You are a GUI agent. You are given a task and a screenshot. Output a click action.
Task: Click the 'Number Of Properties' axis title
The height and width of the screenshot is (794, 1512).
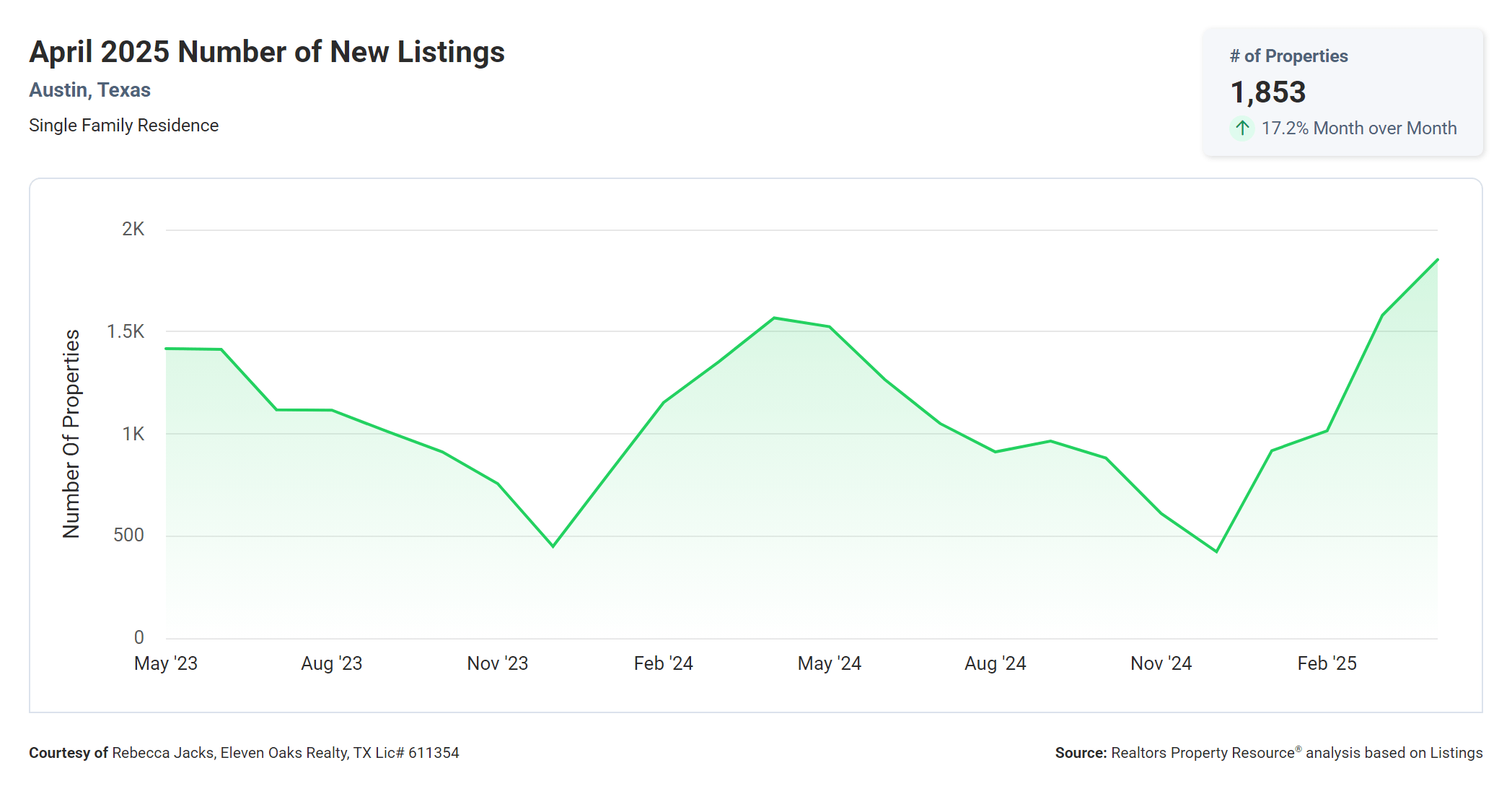click(x=71, y=434)
